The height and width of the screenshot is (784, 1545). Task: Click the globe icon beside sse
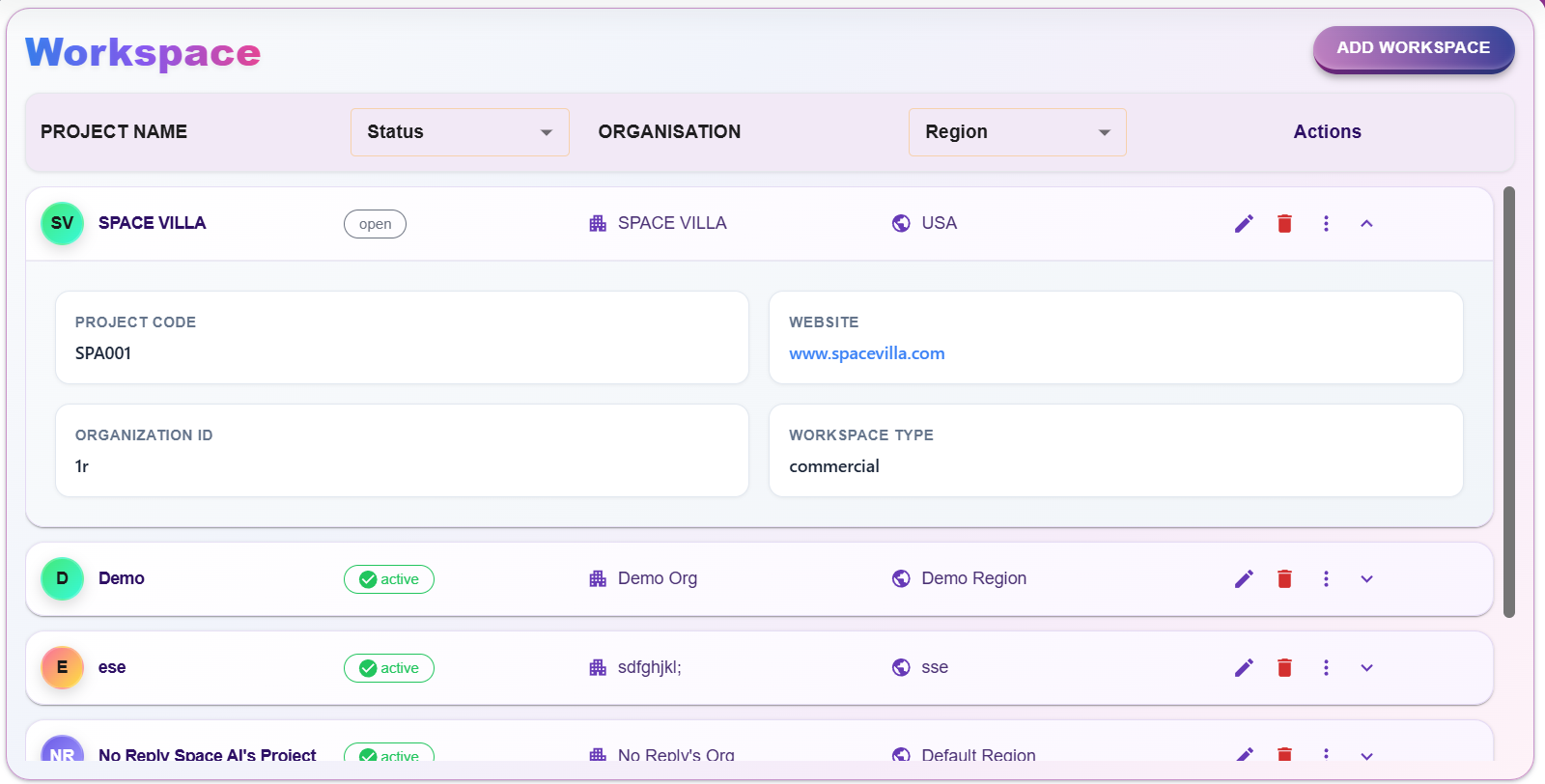click(901, 668)
